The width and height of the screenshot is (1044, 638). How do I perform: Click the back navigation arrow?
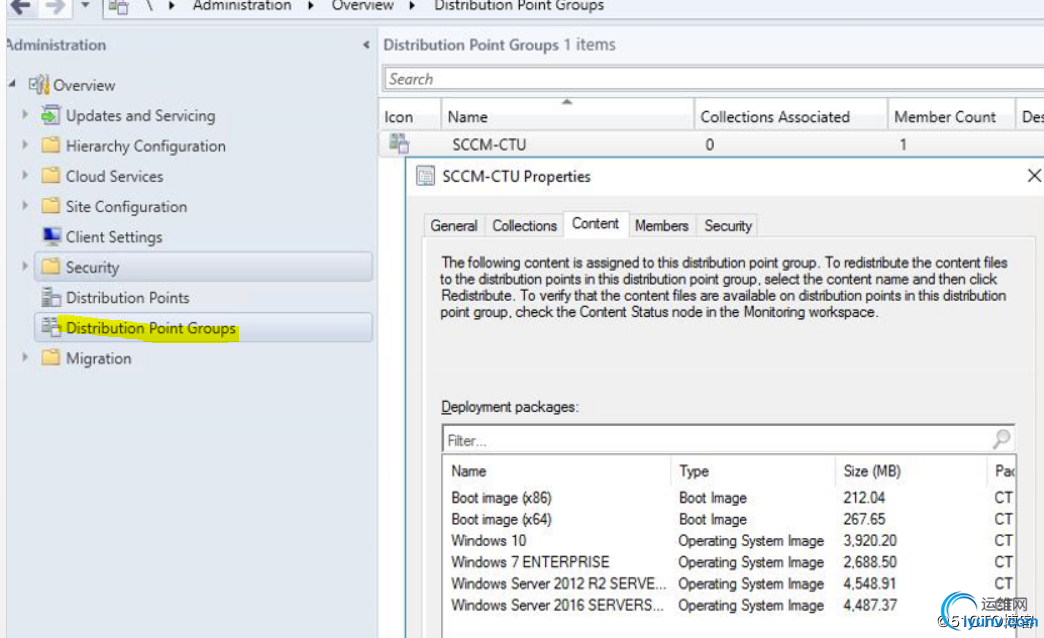pos(20,7)
